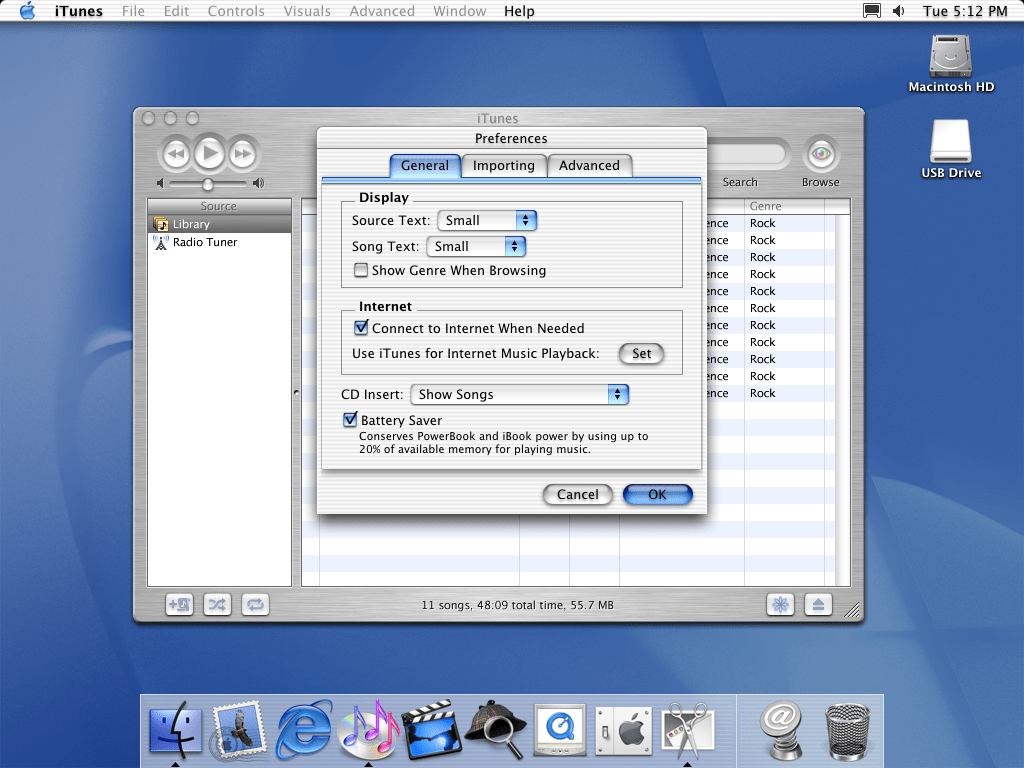Image resolution: width=1024 pixels, height=768 pixels.
Task: Click the low-volume speaker icon
Action: point(160,184)
